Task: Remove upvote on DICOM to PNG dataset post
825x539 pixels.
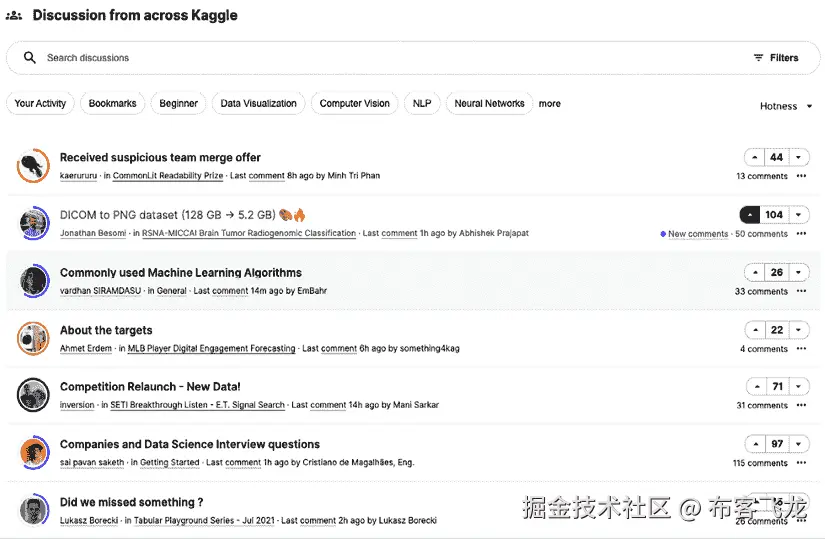Action: [x=750, y=215]
